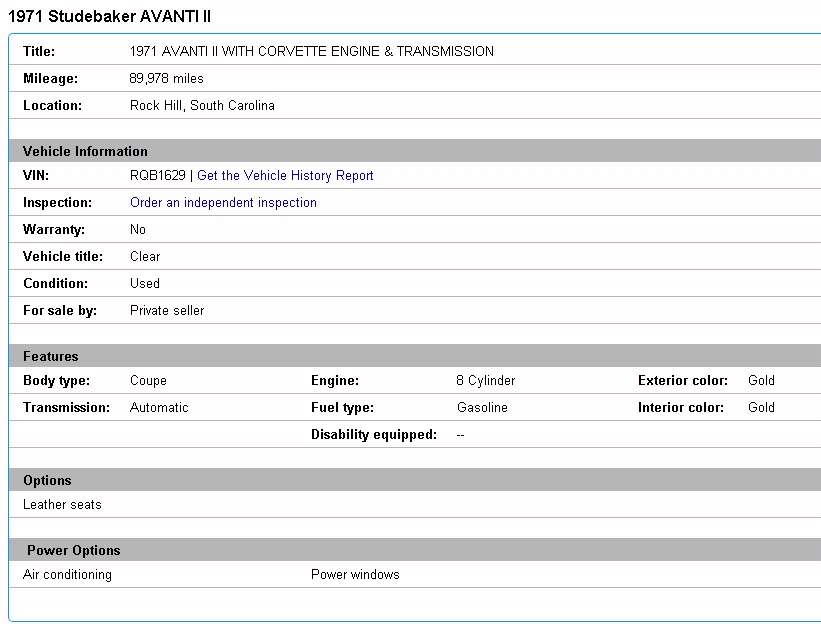Click the Vehicle Information section header

85,152
